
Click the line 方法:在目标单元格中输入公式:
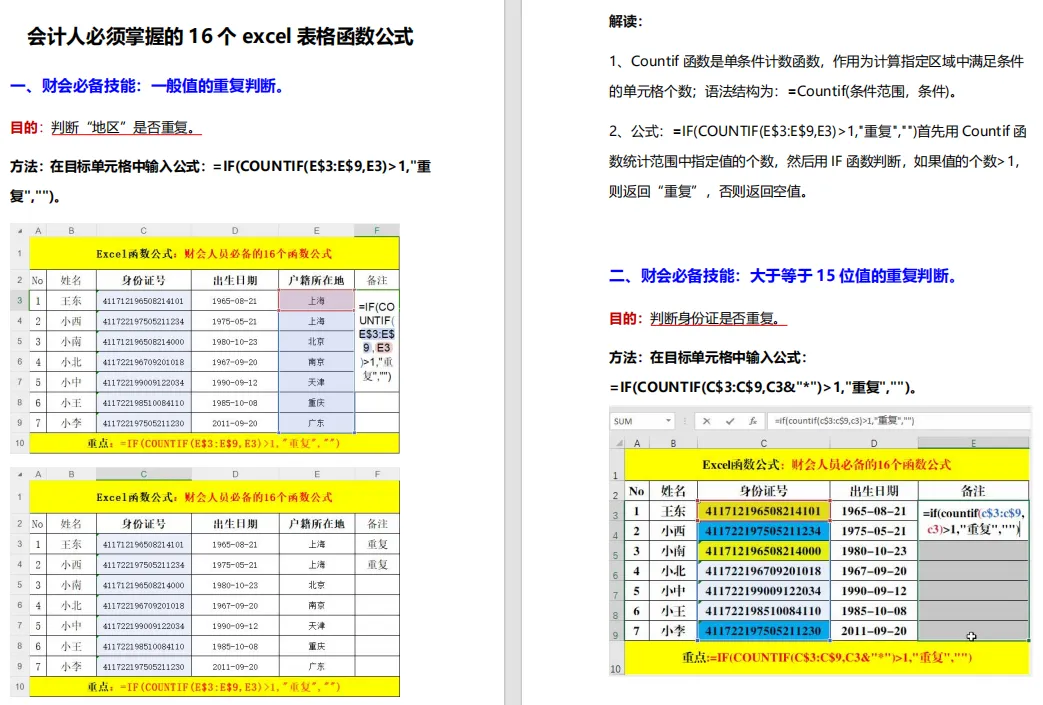pyautogui.click(x=708, y=358)
